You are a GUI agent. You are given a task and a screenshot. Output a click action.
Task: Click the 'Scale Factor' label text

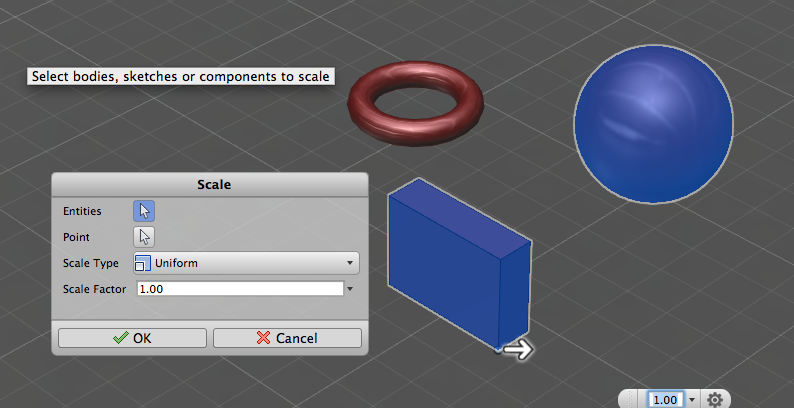point(94,289)
